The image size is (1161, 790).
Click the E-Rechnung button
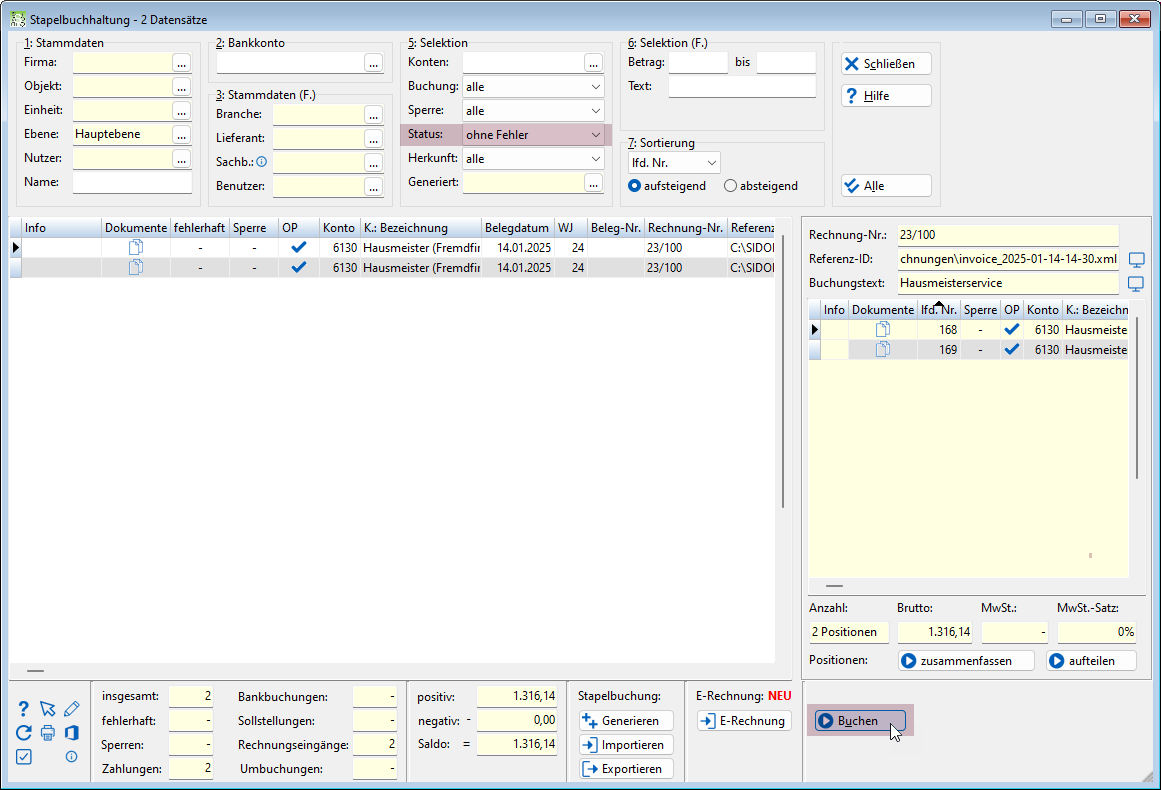point(743,720)
